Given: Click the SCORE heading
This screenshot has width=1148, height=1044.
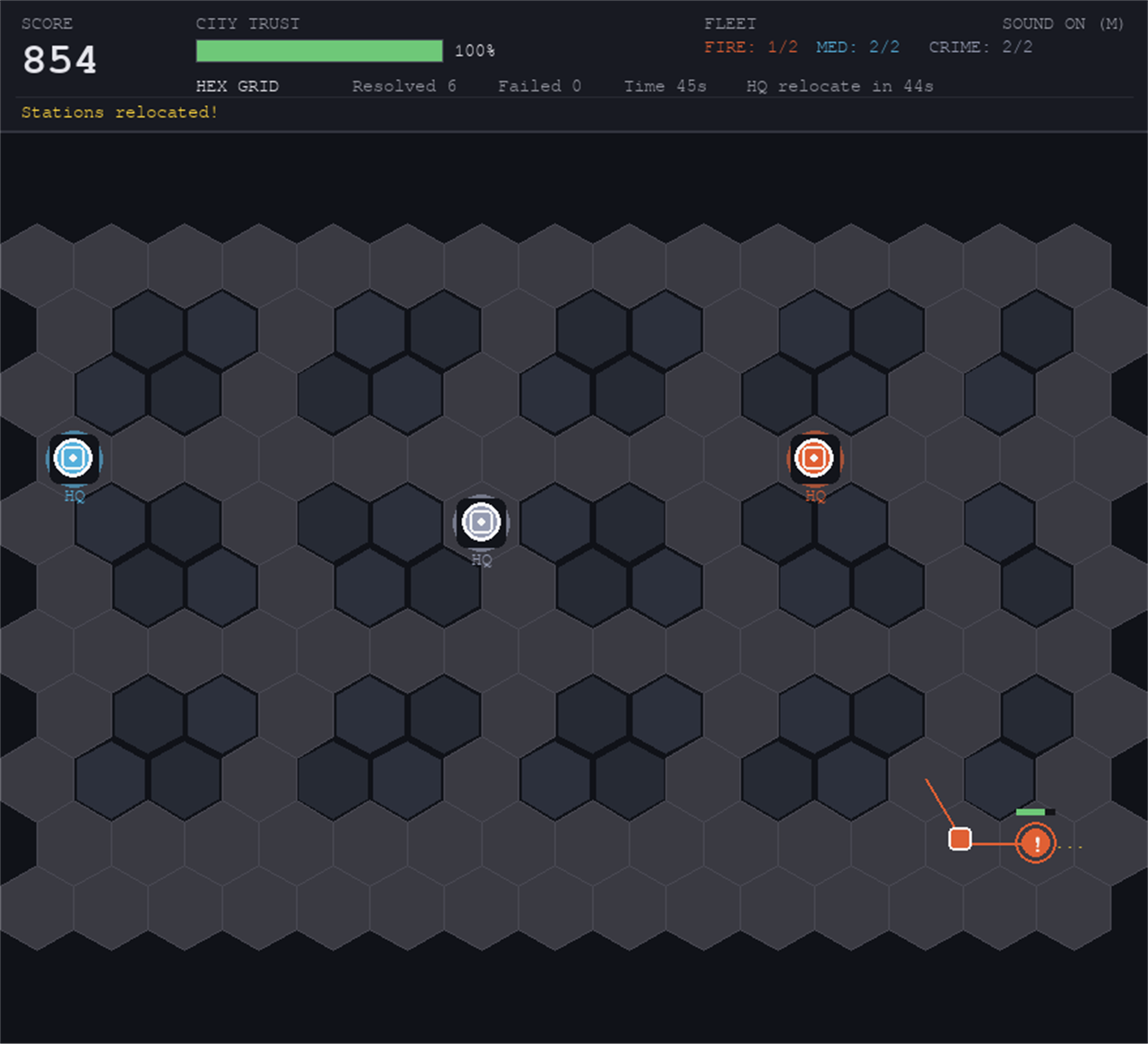Looking at the screenshot, I should coord(47,23).
